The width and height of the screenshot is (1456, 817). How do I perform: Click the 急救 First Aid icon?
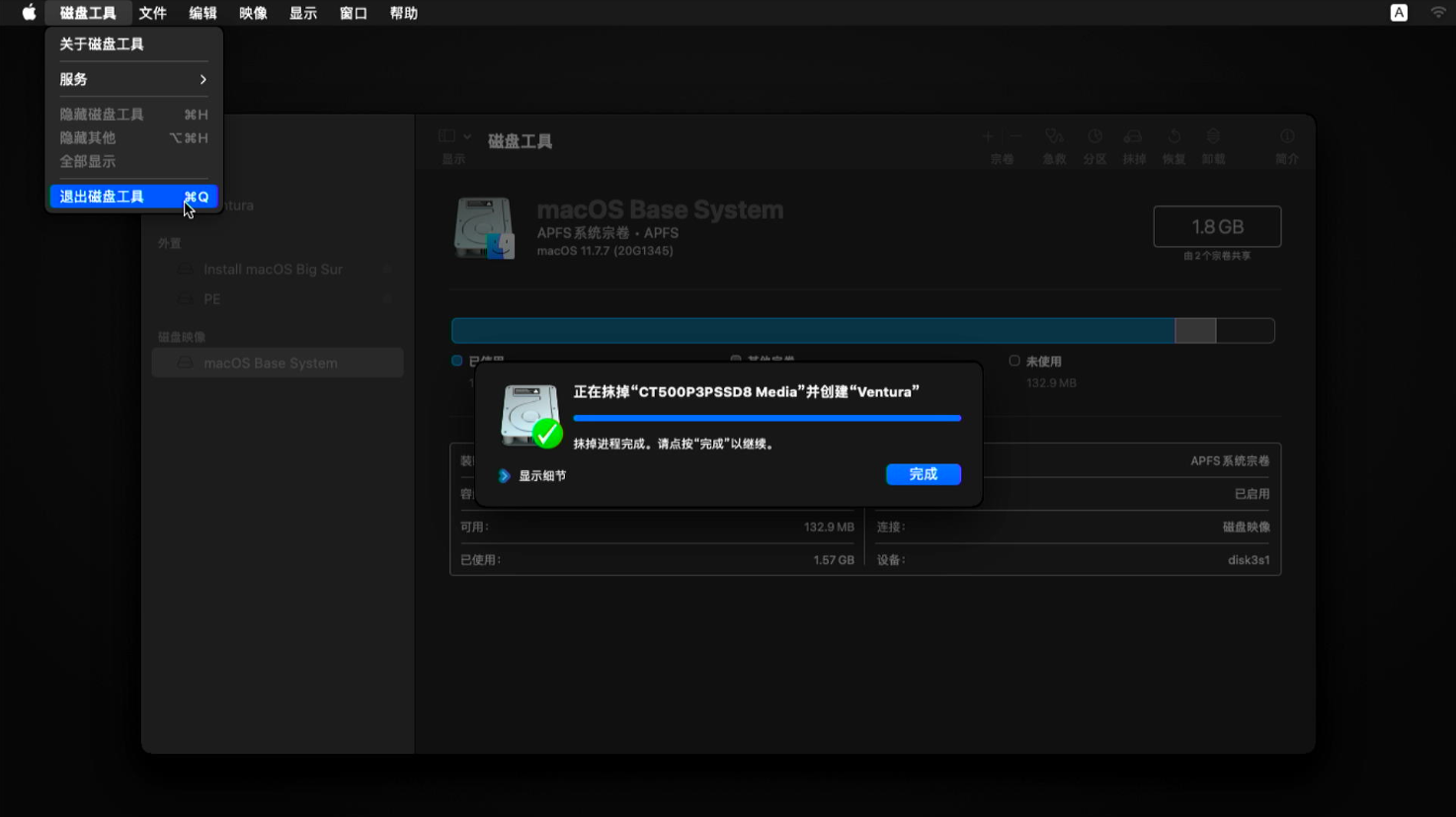(x=1054, y=136)
